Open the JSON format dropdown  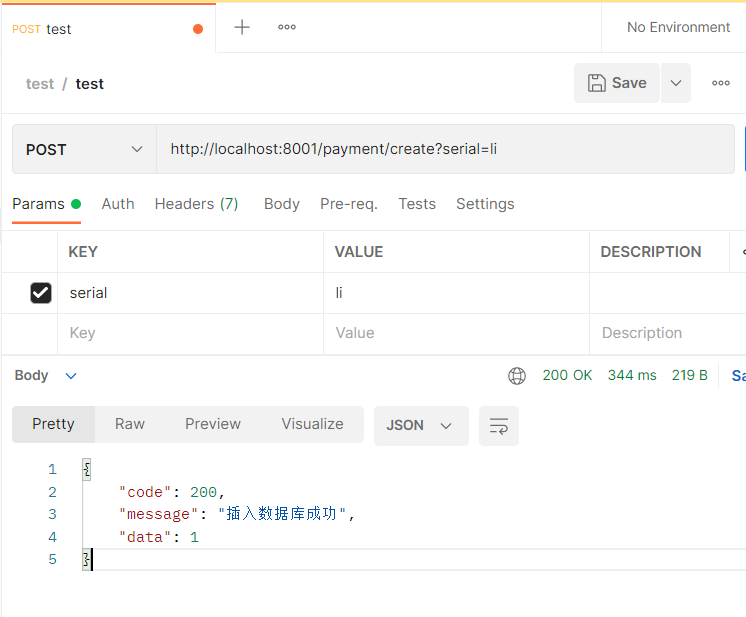(x=421, y=425)
